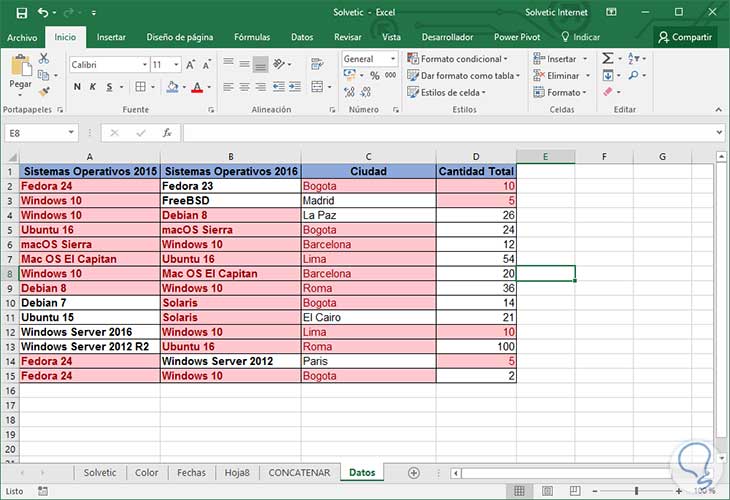
Task: Open Sort and Filter (A-Z) icon
Action: 634,58
